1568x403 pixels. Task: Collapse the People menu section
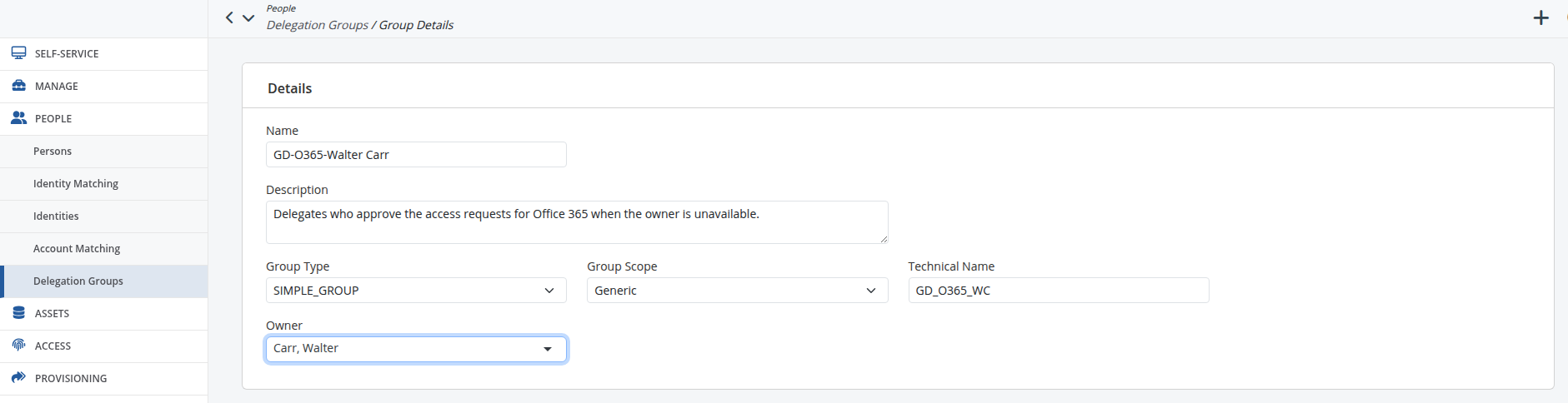[x=103, y=118]
